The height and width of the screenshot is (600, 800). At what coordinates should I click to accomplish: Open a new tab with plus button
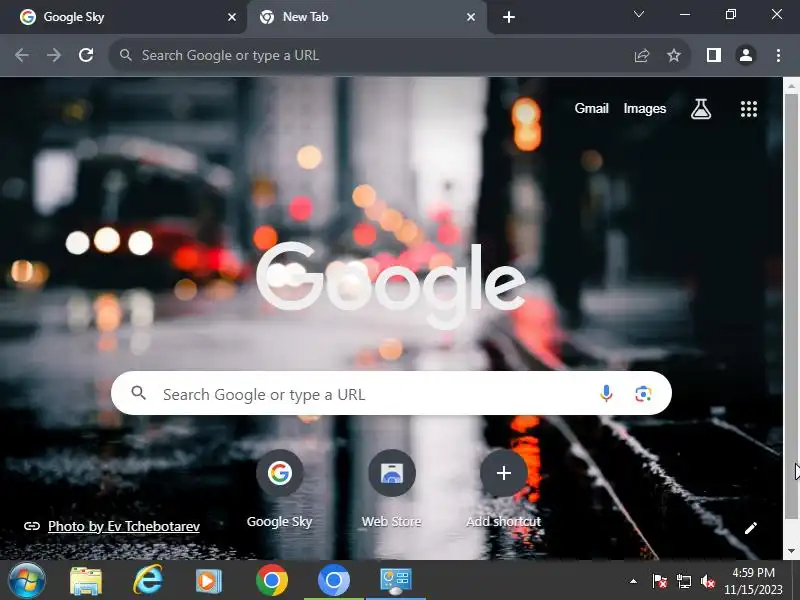509,17
